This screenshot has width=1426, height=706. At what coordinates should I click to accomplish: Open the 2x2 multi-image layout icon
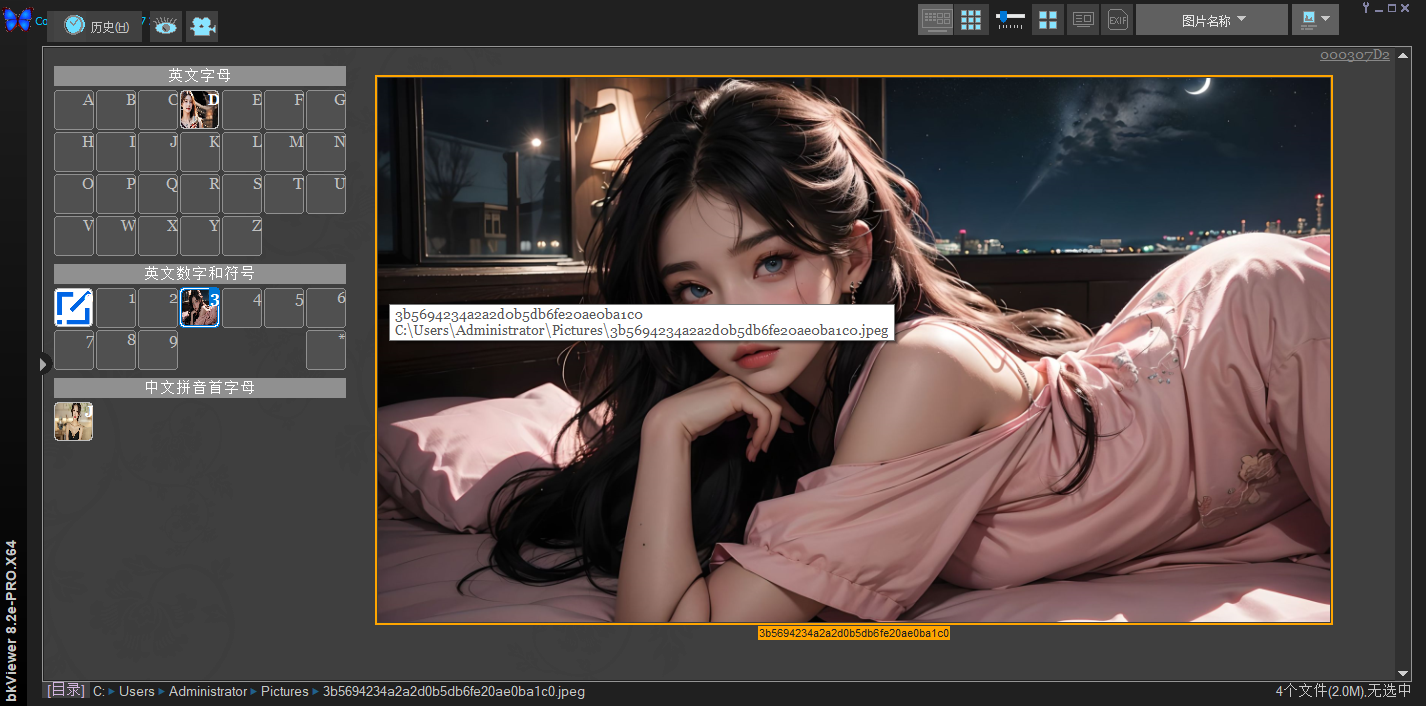(x=1048, y=18)
